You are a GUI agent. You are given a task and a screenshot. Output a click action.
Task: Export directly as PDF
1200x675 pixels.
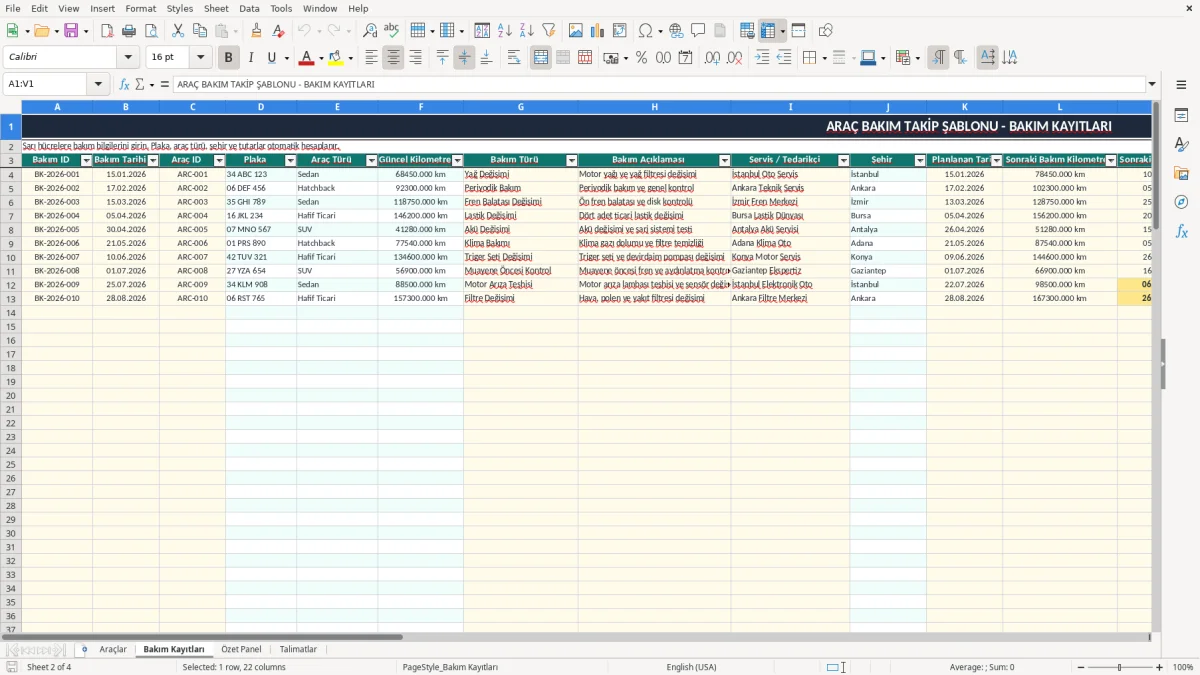(107, 31)
